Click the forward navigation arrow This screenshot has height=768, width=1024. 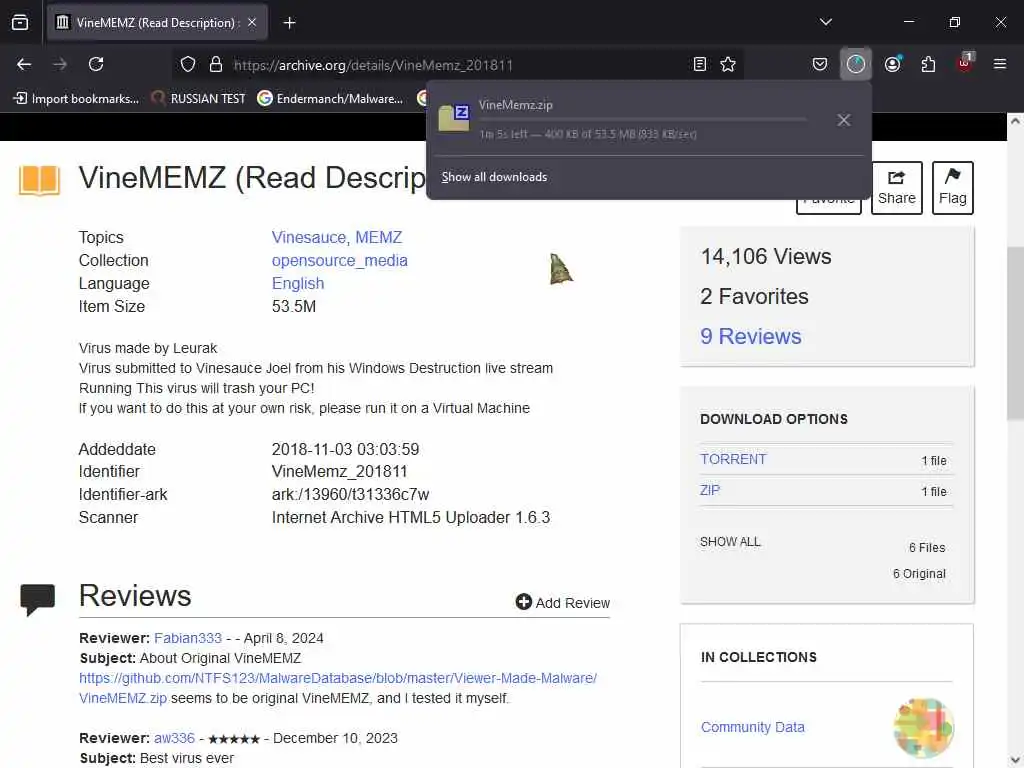click(60, 64)
